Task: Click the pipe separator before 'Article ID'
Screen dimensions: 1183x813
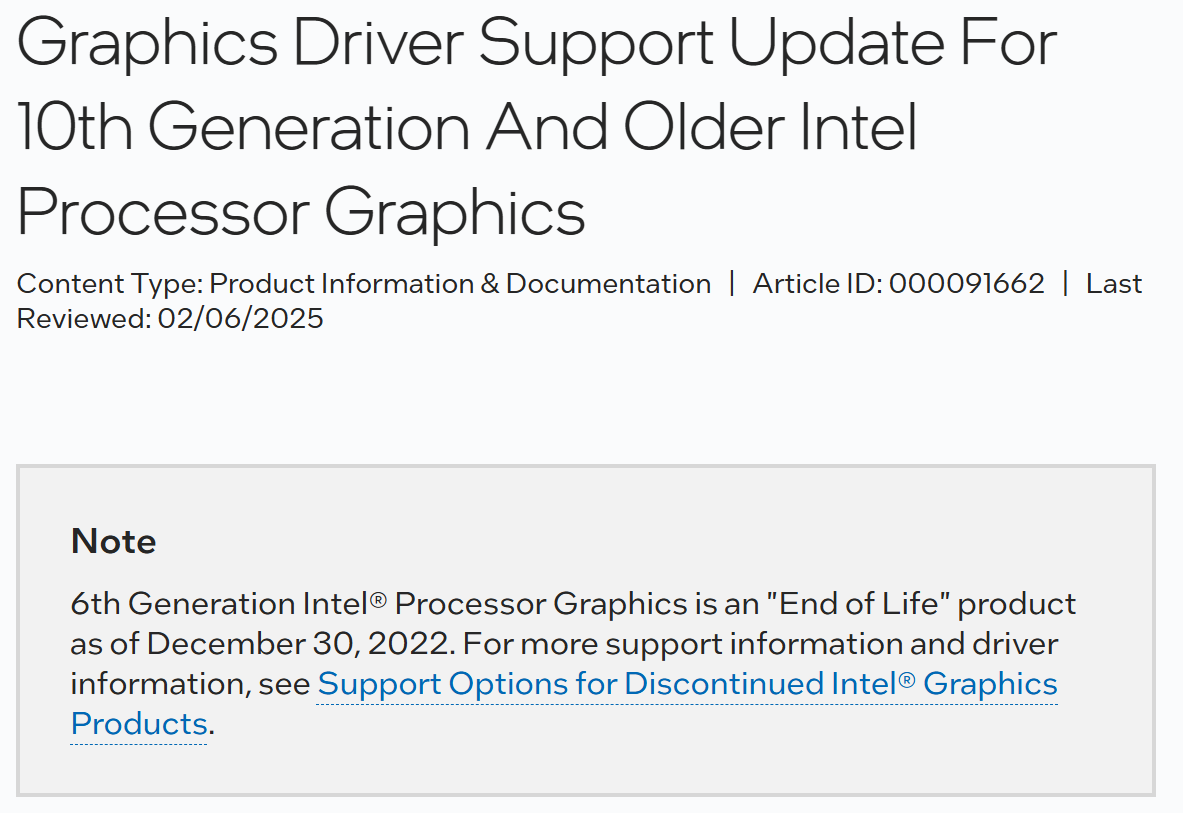Action: coord(731,284)
